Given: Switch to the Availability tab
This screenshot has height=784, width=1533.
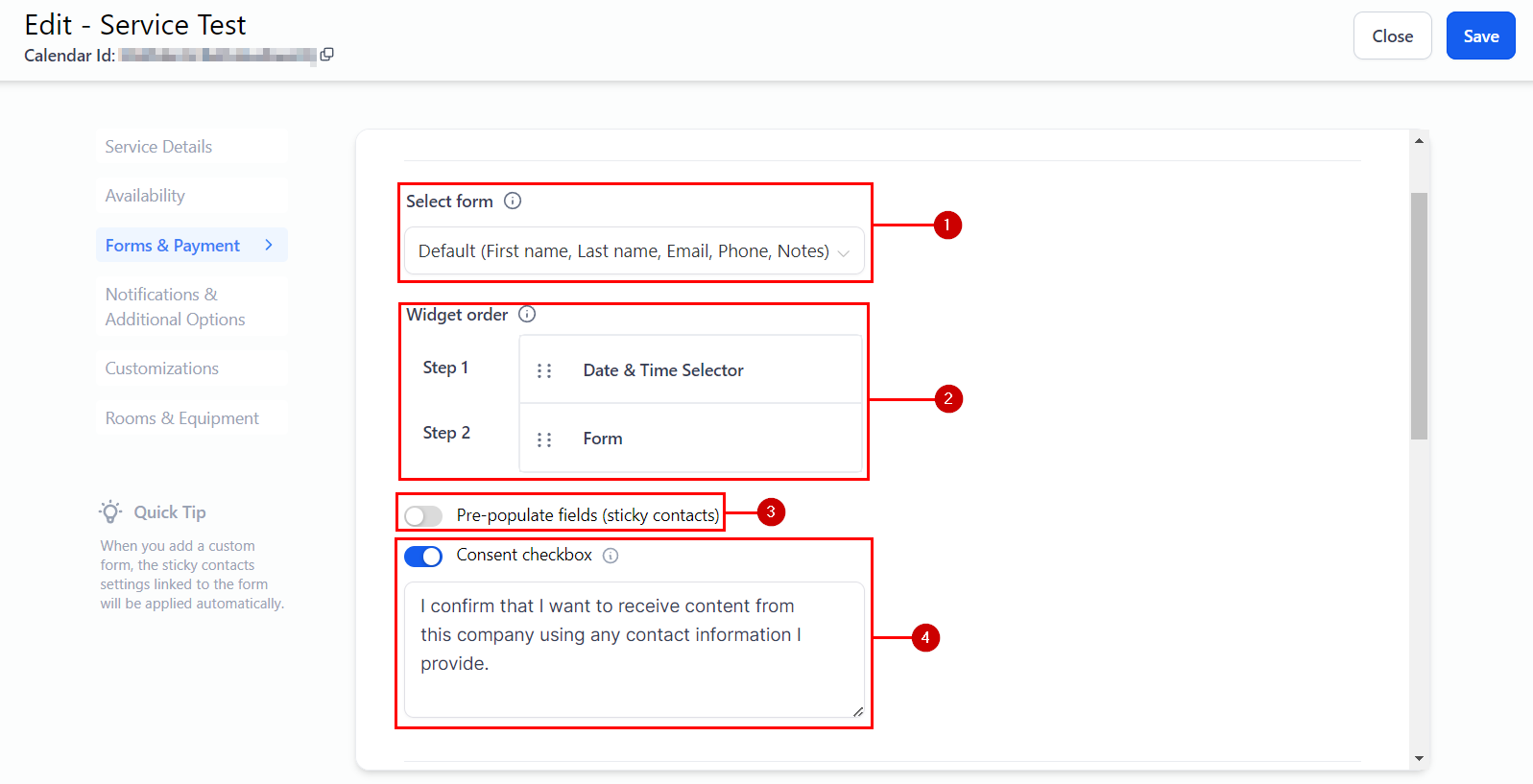Looking at the screenshot, I should point(145,196).
